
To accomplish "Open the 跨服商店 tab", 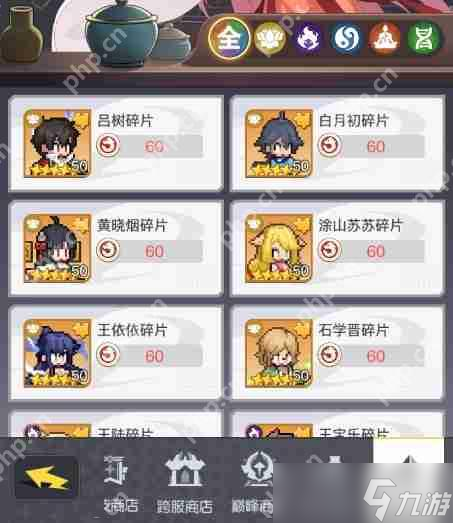I will [x=184, y=482].
